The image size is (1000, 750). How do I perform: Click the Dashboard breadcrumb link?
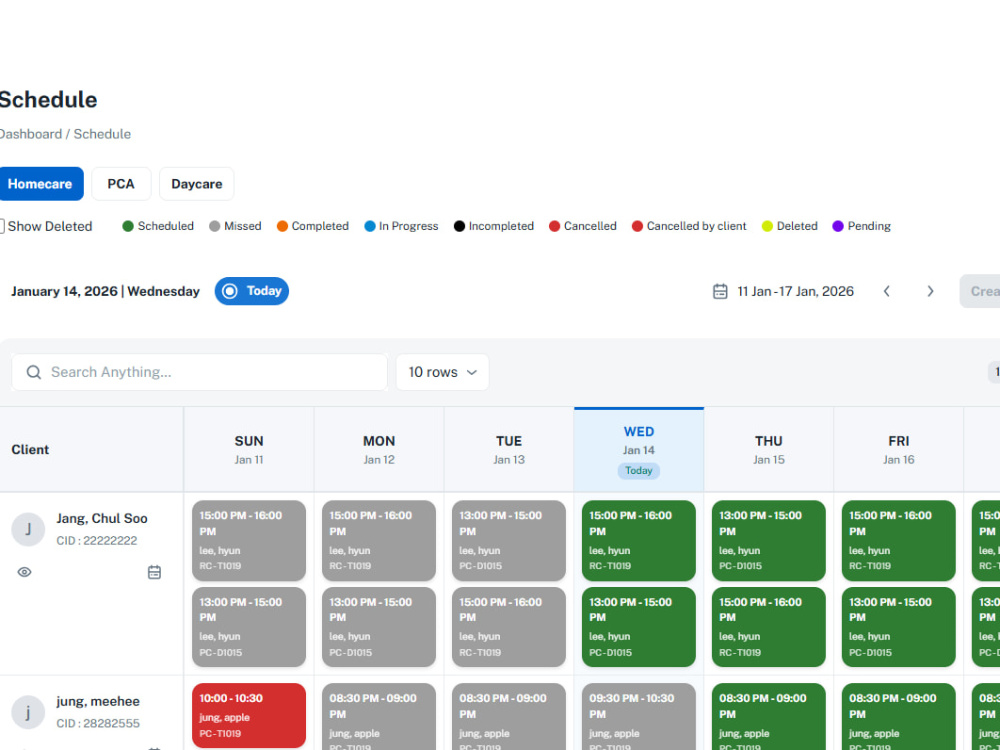click(31, 134)
